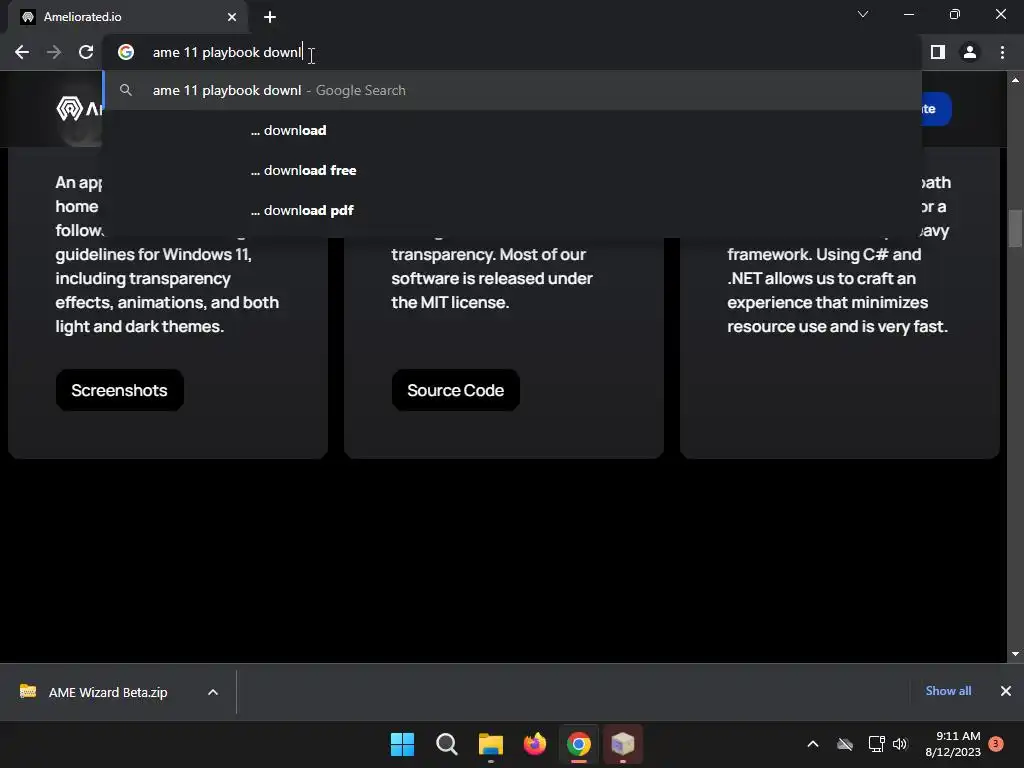The width and height of the screenshot is (1024, 768).
Task: Click the scrollbar up arrow
Action: 1015,80
